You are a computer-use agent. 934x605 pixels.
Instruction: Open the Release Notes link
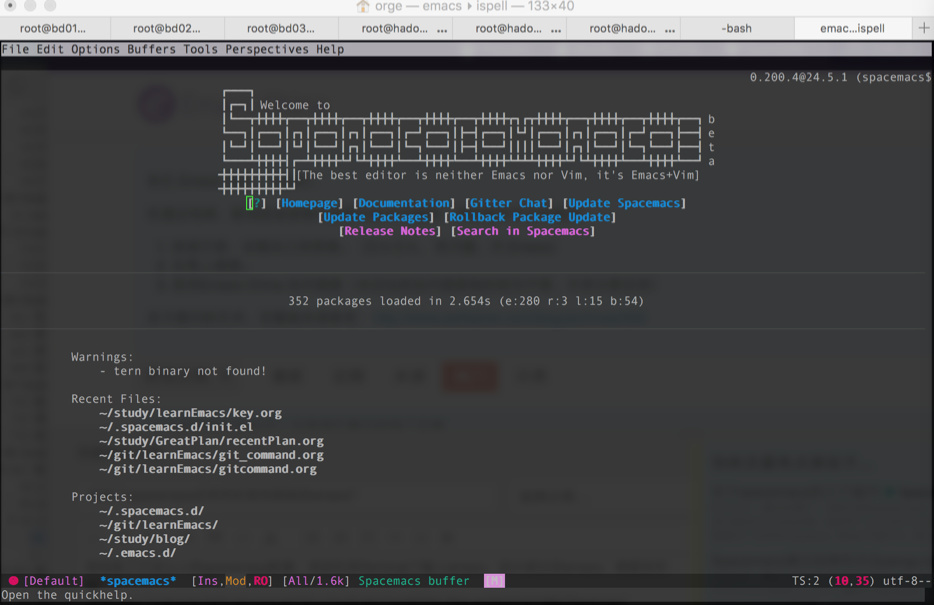click(390, 231)
